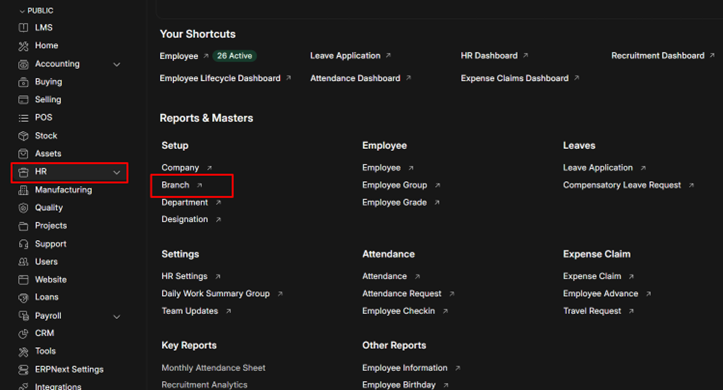Open Branch under Setup
Viewport: 723px width, 390px height.
coord(175,185)
